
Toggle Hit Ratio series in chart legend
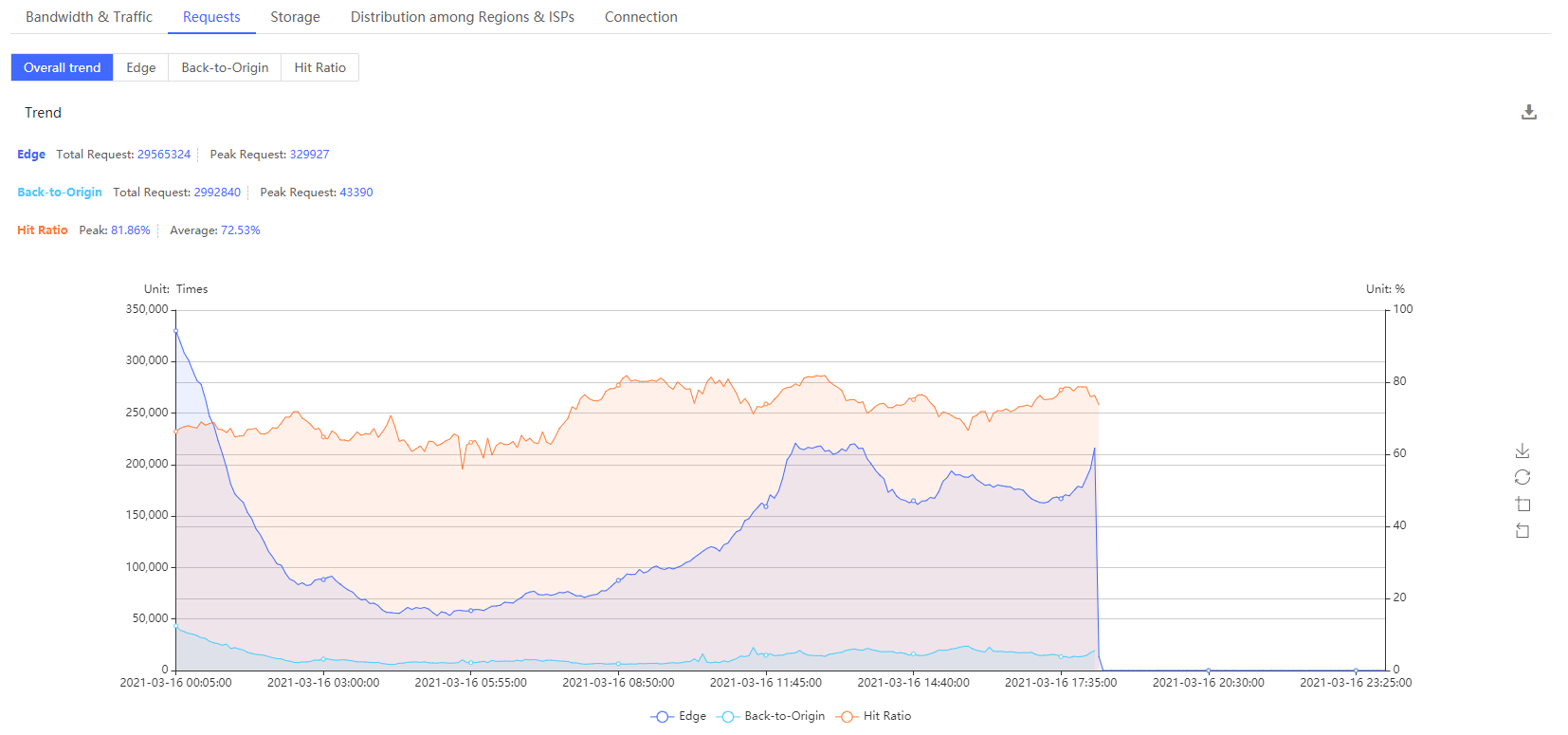(x=874, y=716)
